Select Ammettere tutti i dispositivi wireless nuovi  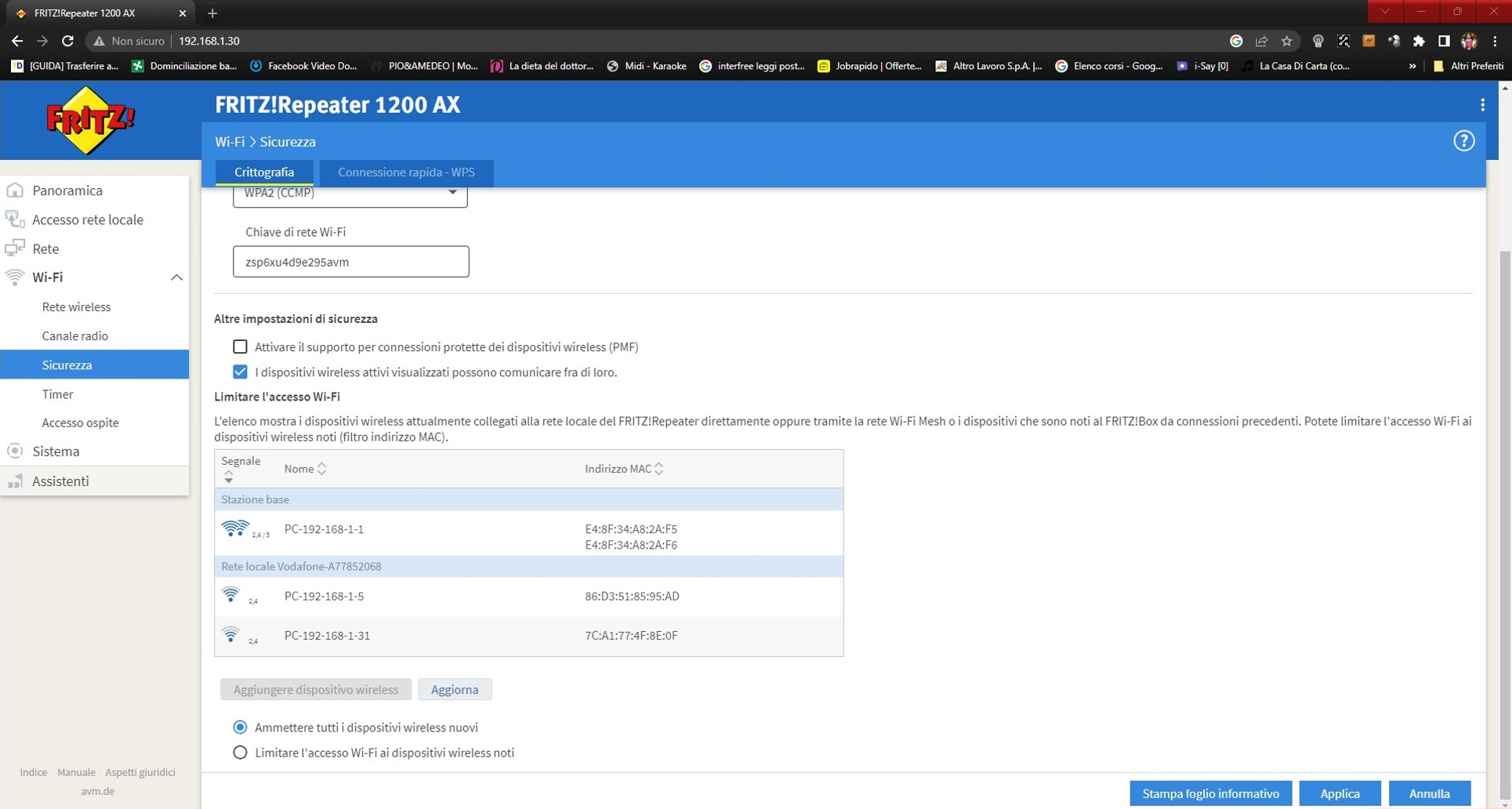coord(240,727)
